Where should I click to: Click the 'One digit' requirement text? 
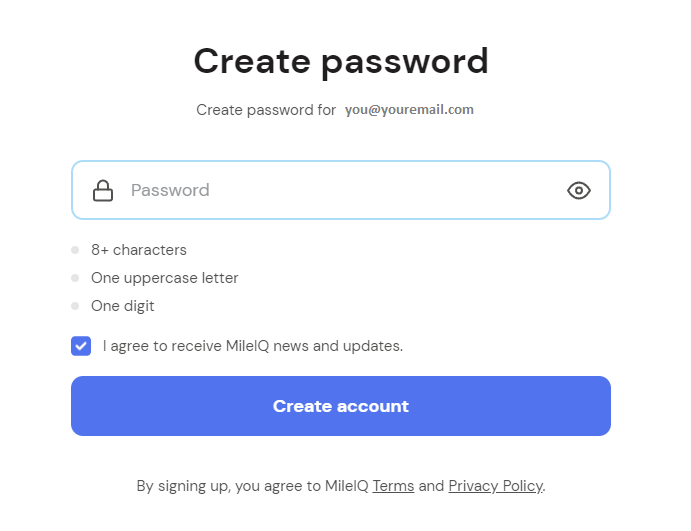pyautogui.click(x=123, y=306)
